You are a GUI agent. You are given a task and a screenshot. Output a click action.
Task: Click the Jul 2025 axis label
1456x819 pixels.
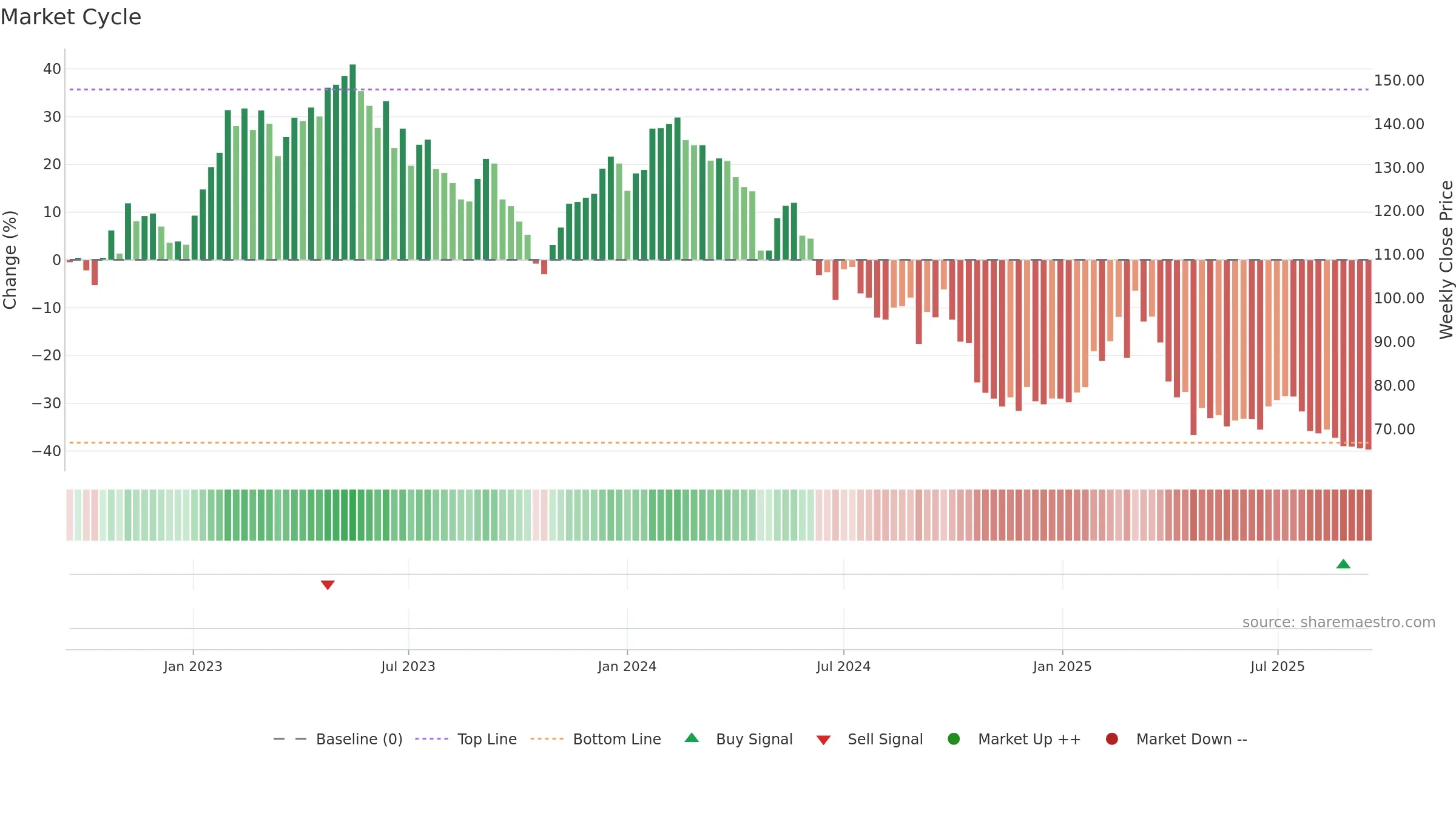pyautogui.click(x=1278, y=666)
